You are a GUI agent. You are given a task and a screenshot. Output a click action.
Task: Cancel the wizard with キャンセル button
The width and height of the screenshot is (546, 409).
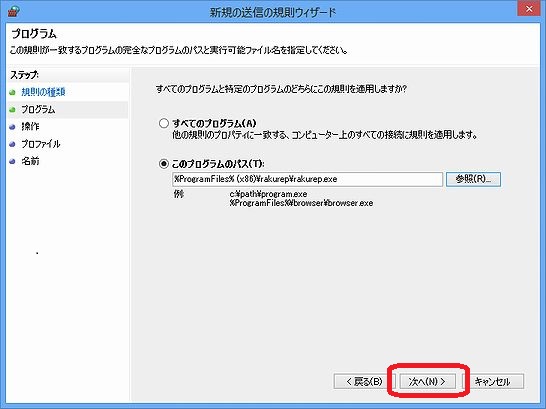point(492,382)
